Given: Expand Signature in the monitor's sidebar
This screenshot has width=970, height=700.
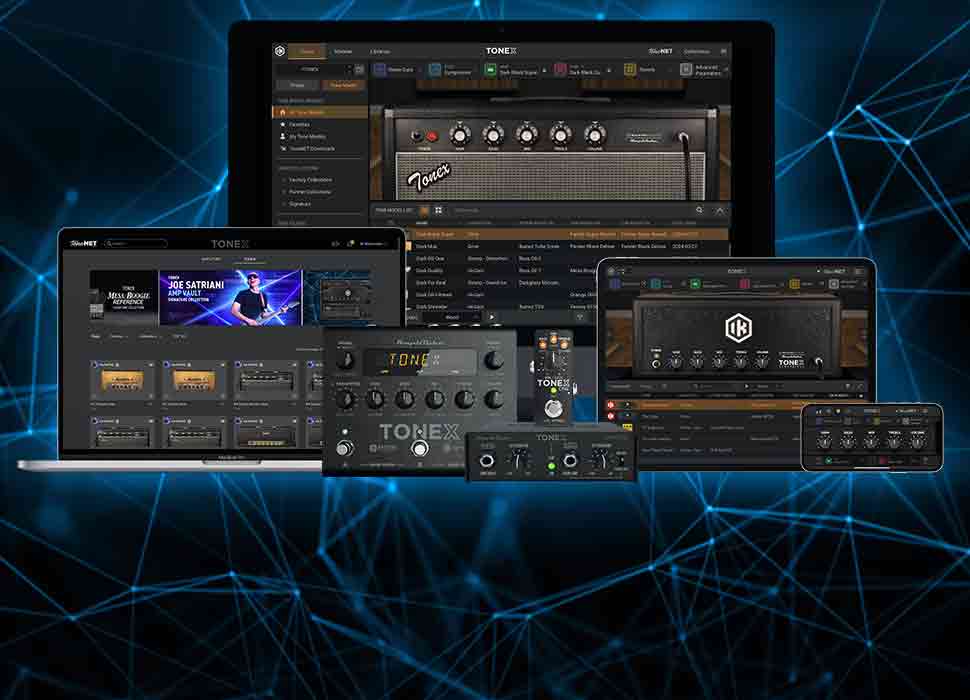Looking at the screenshot, I should 300,203.
